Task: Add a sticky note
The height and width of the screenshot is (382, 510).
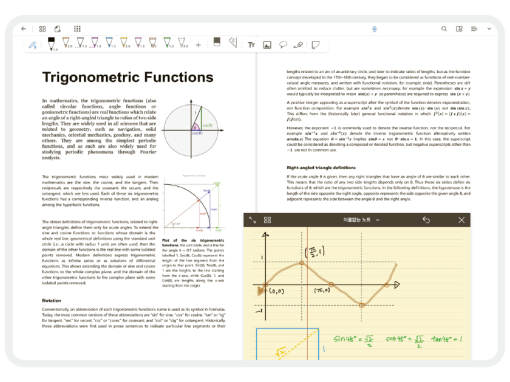Action: pos(315,45)
